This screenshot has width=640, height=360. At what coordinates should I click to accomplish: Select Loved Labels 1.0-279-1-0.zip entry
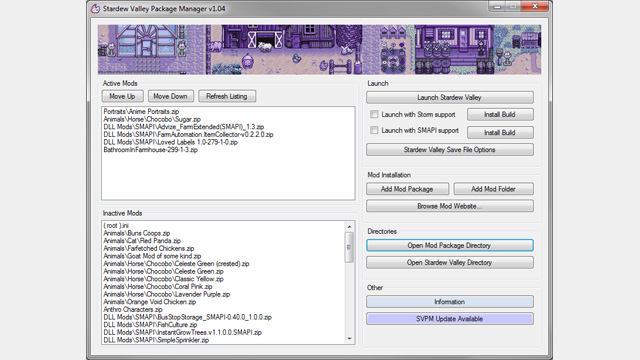(x=170, y=142)
